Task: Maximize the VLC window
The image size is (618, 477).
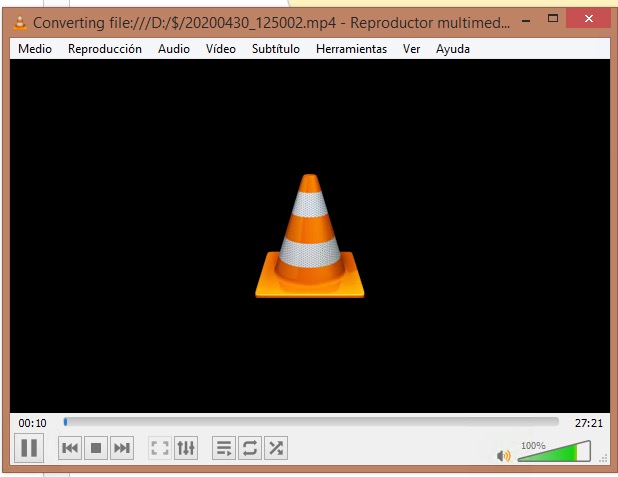Action: 553,18
